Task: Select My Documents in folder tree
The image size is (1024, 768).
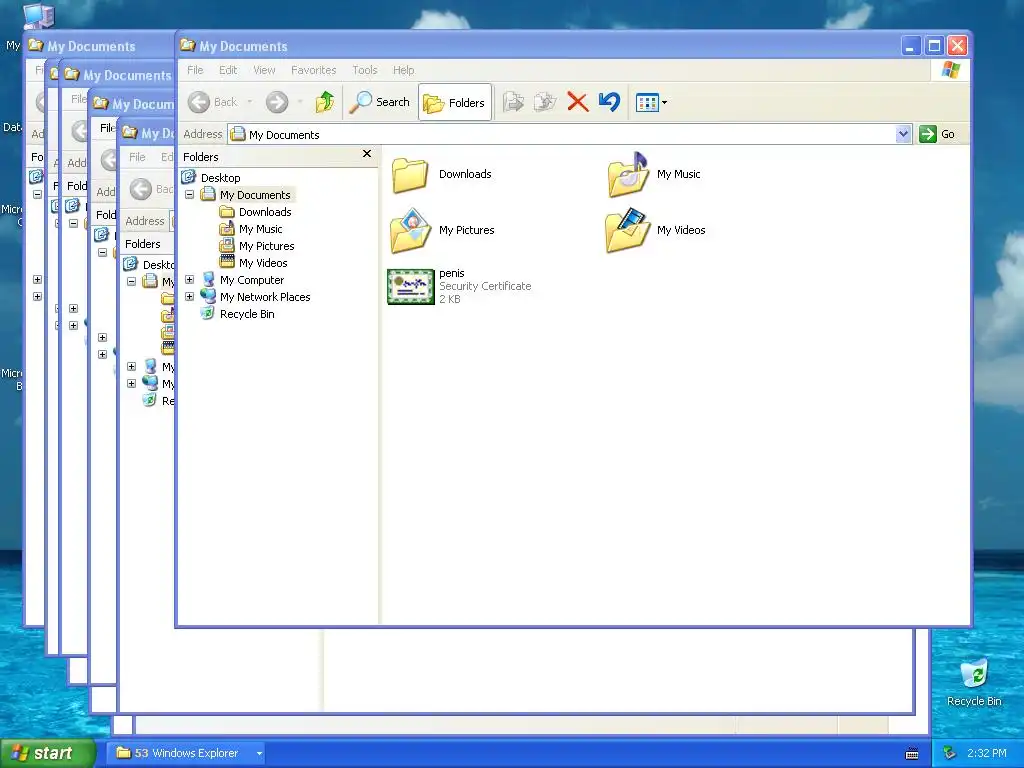Action: click(x=255, y=195)
